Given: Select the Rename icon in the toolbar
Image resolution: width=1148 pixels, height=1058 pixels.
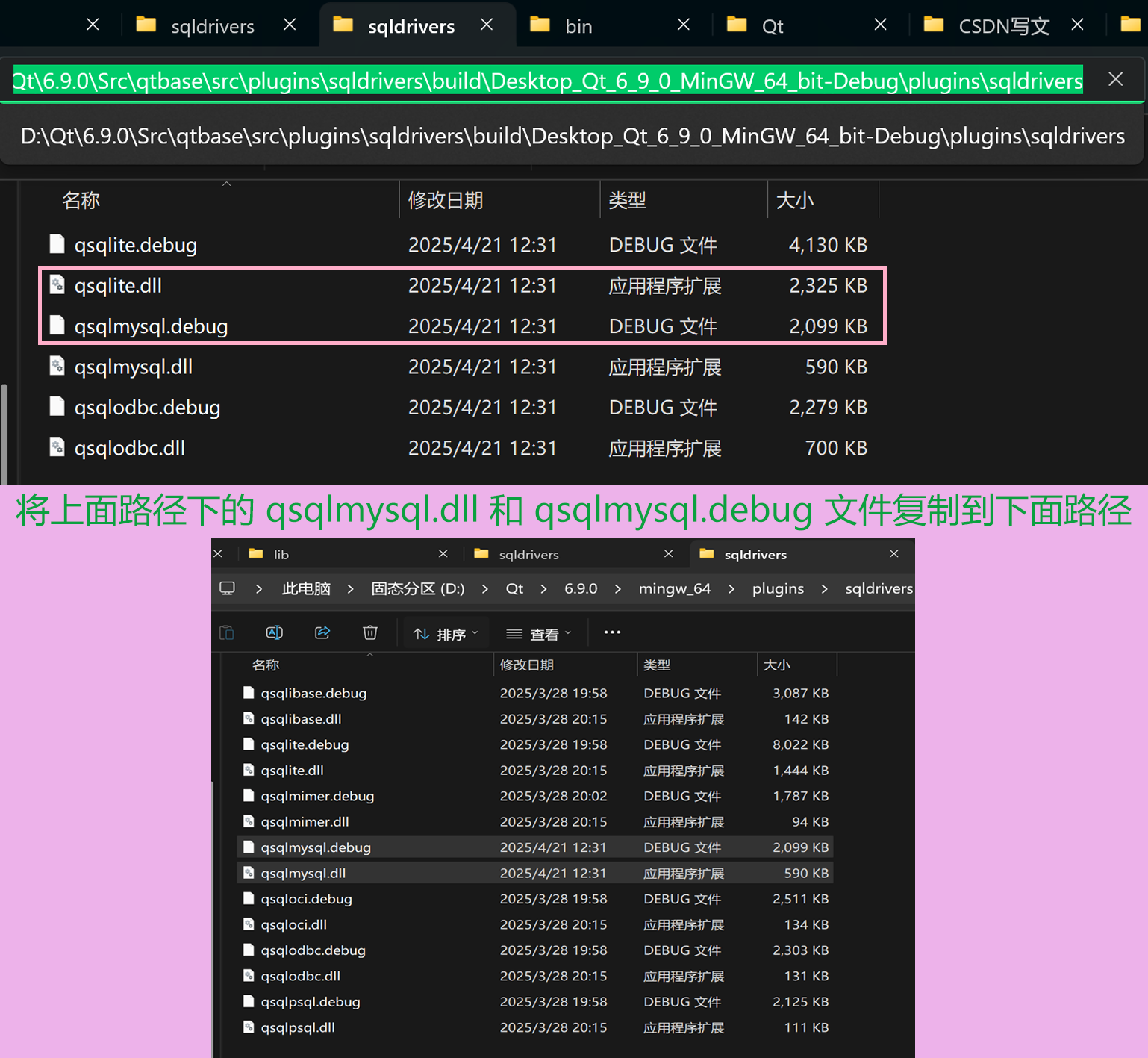Looking at the screenshot, I should tap(275, 632).
